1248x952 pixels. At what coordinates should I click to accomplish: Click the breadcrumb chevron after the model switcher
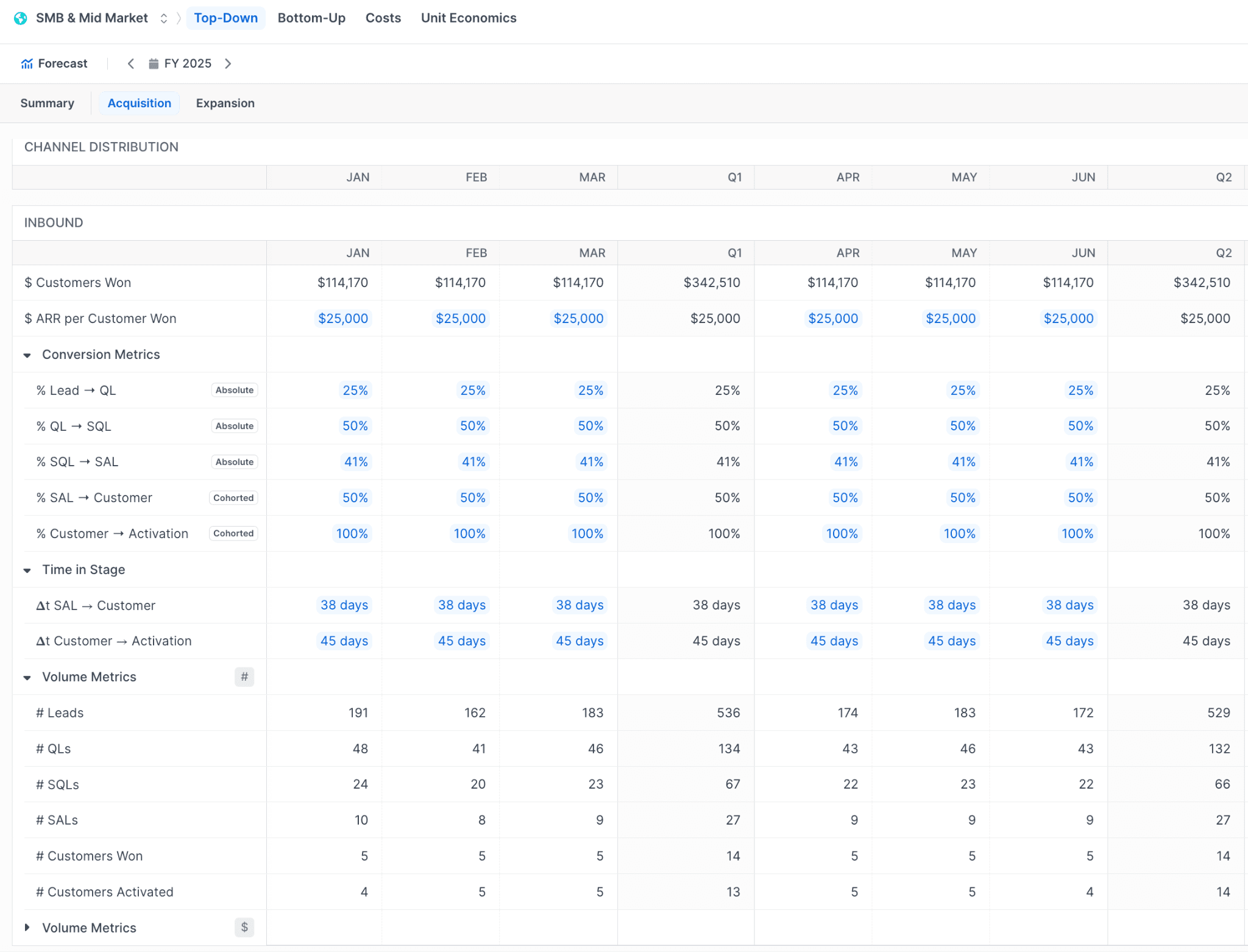coord(179,18)
